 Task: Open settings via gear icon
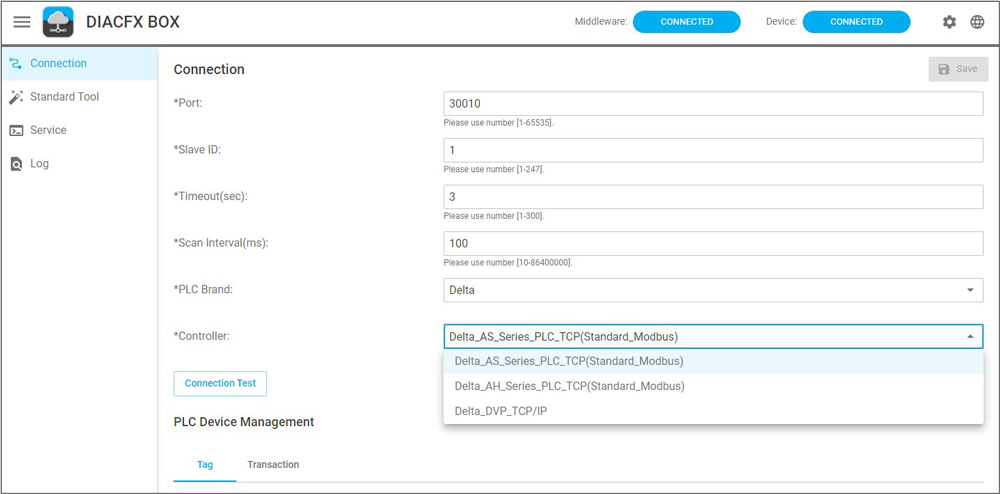point(949,22)
